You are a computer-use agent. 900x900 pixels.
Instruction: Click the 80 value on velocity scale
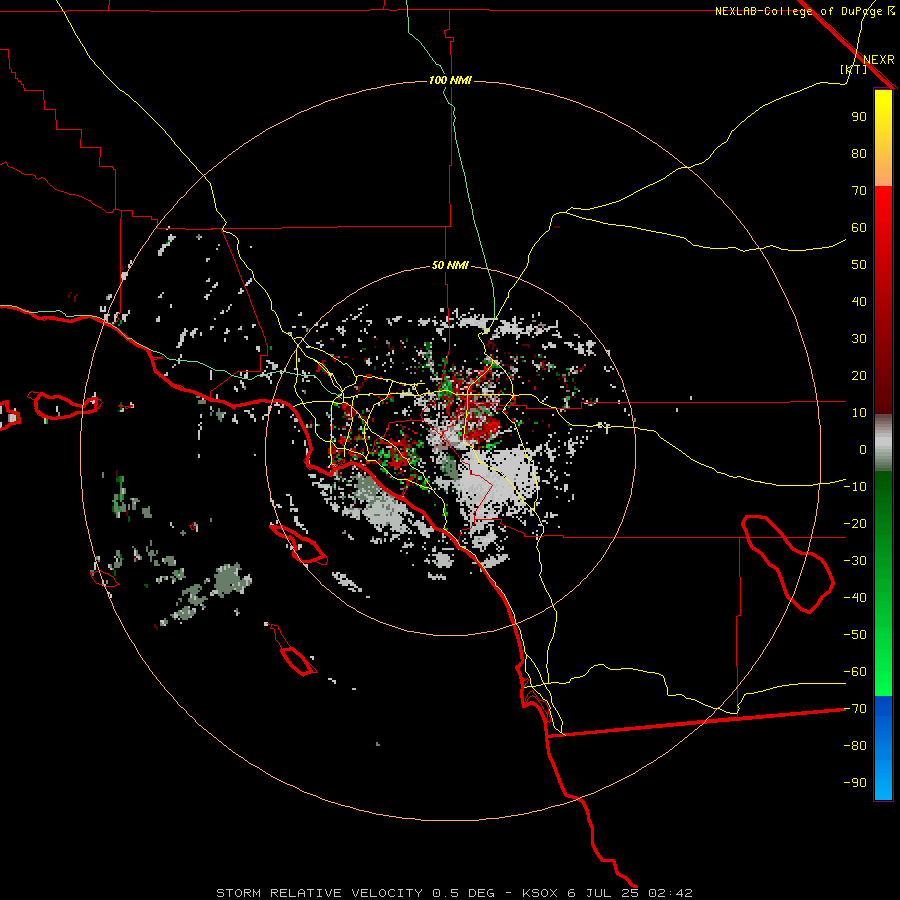(859, 153)
